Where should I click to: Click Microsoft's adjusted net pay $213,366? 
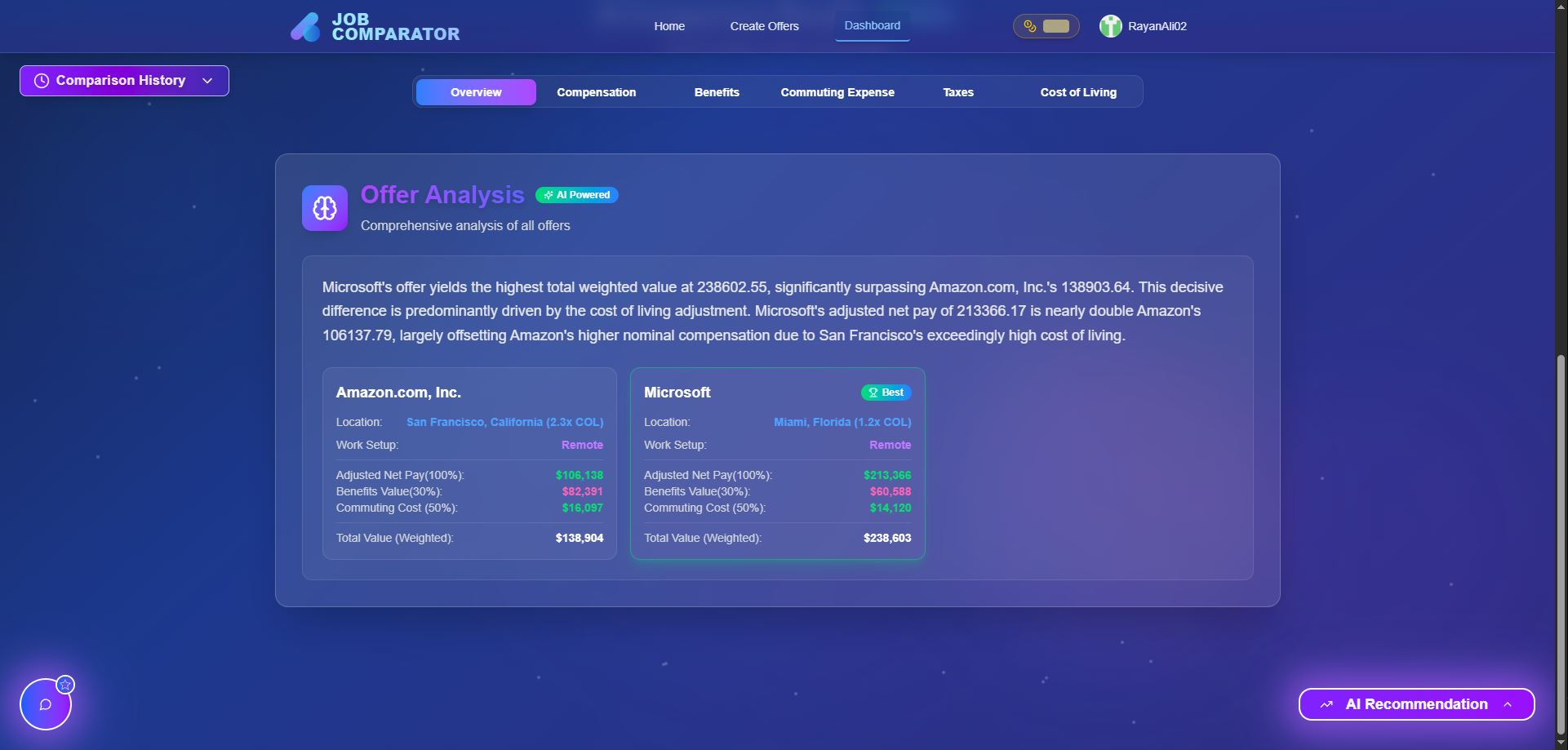pos(887,475)
